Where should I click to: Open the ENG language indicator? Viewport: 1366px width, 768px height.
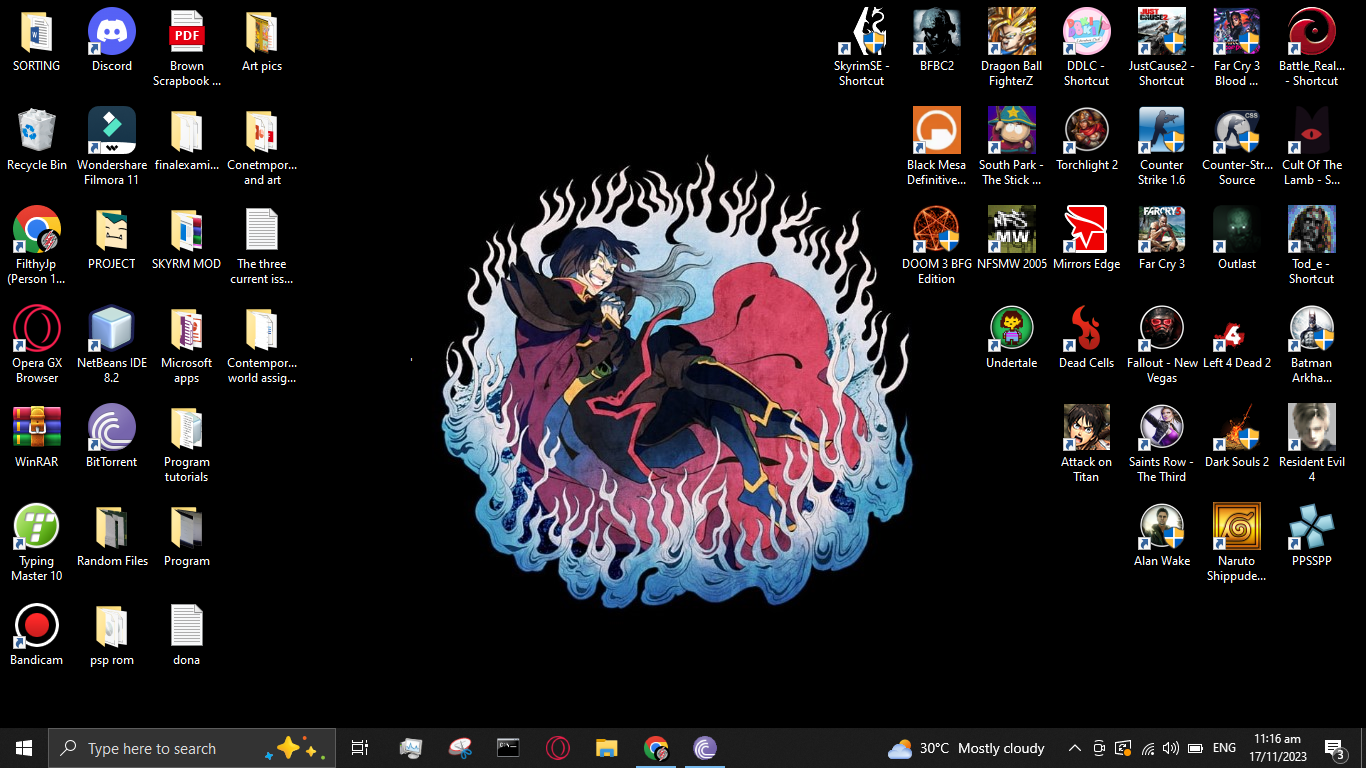click(x=1224, y=748)
